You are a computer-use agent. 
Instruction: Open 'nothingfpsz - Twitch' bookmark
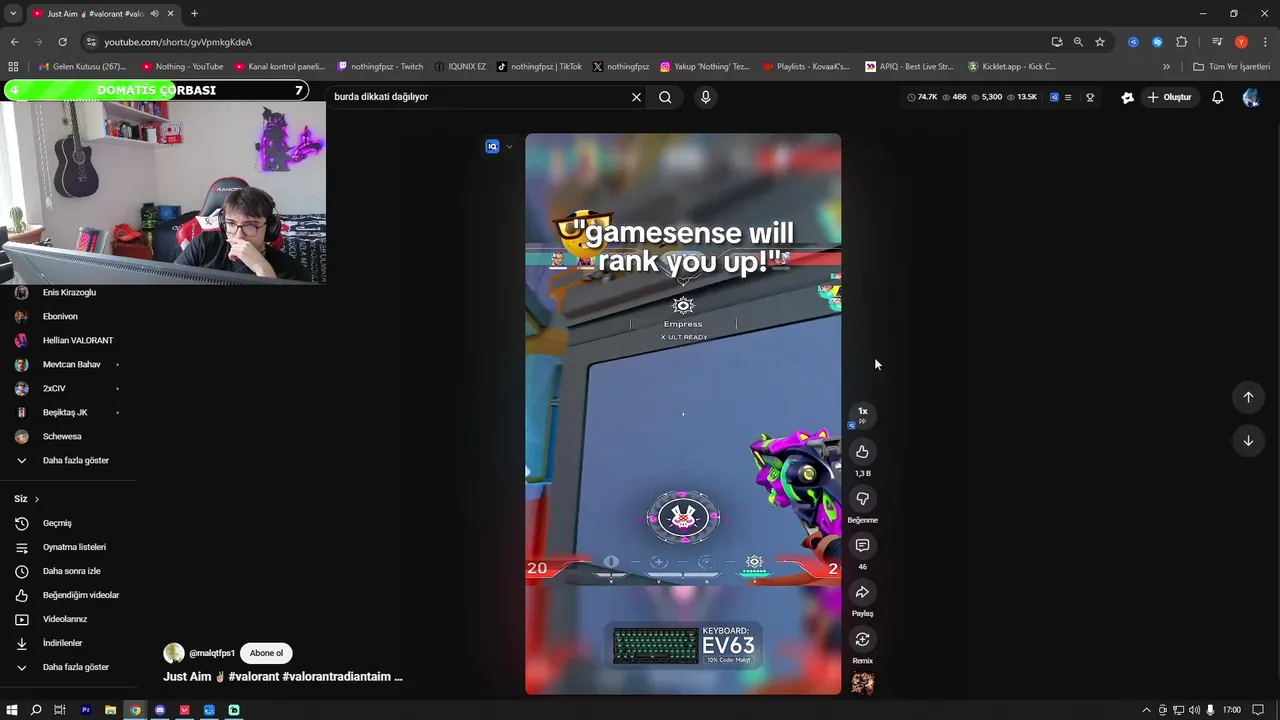point(380,67)
